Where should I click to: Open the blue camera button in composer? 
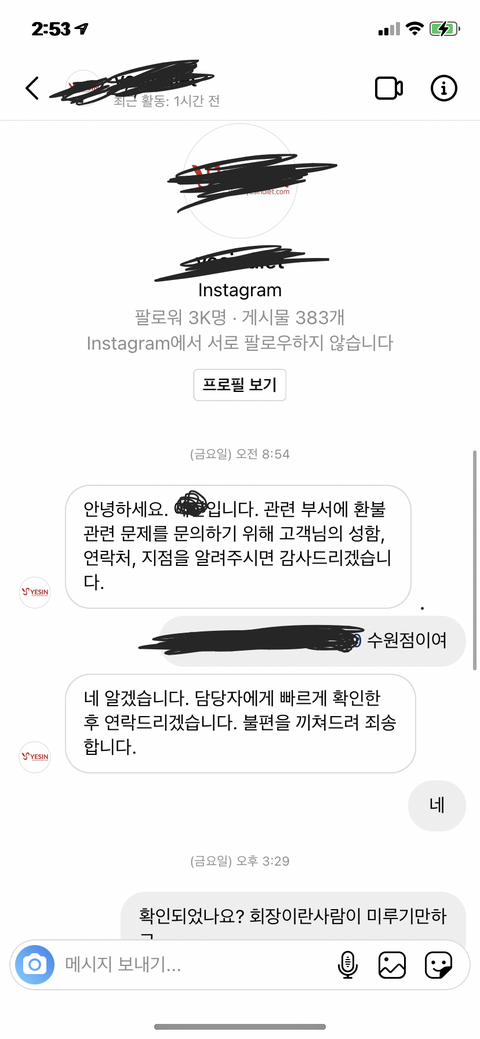34,964
